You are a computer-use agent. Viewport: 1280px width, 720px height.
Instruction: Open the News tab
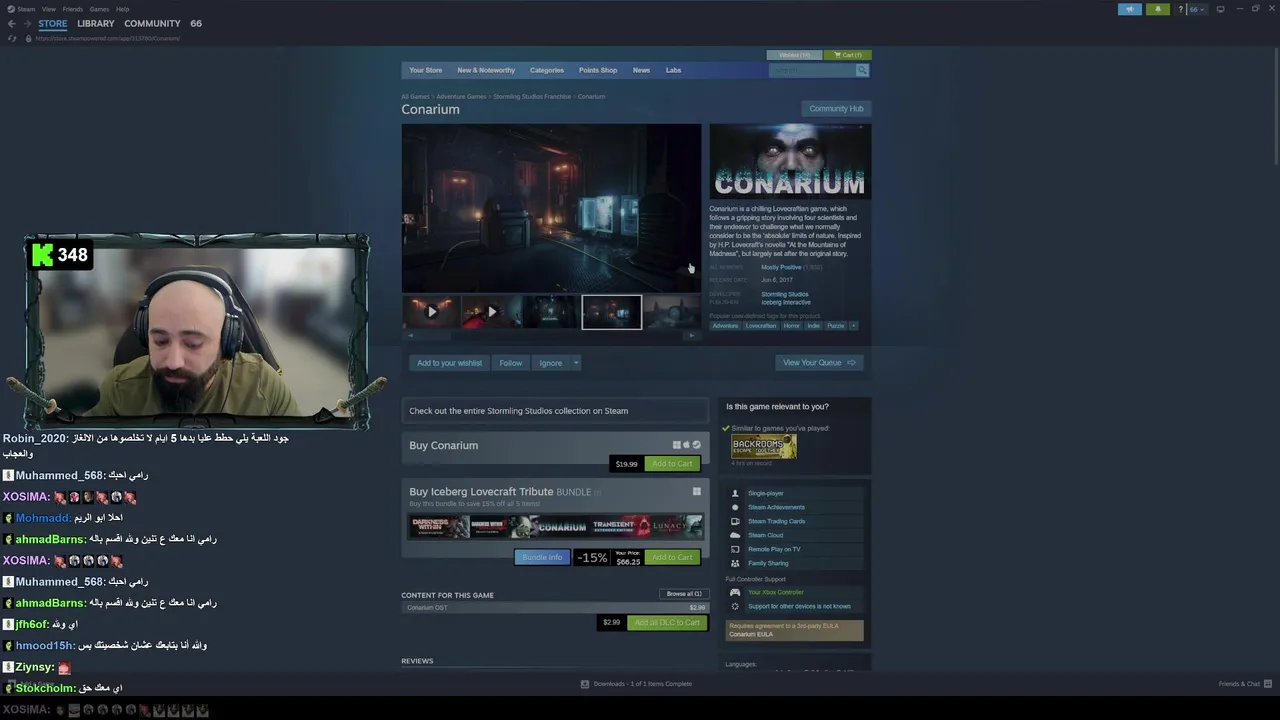click(x=641, y=70)
